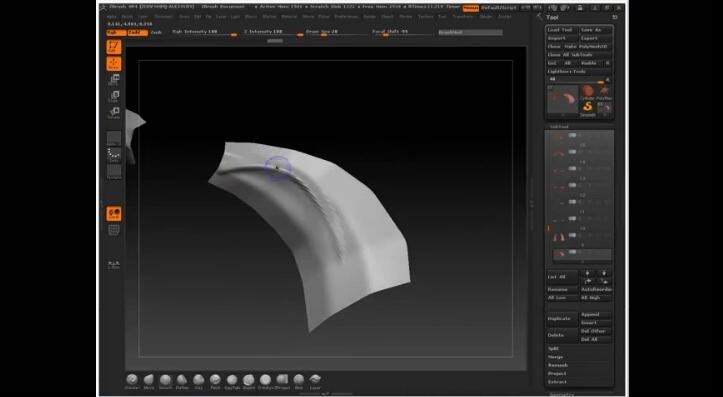Expand the Project section
Image resolution: width=723 pixels, height=397 pixels.
pyautogui.click(x=557, y=373)
